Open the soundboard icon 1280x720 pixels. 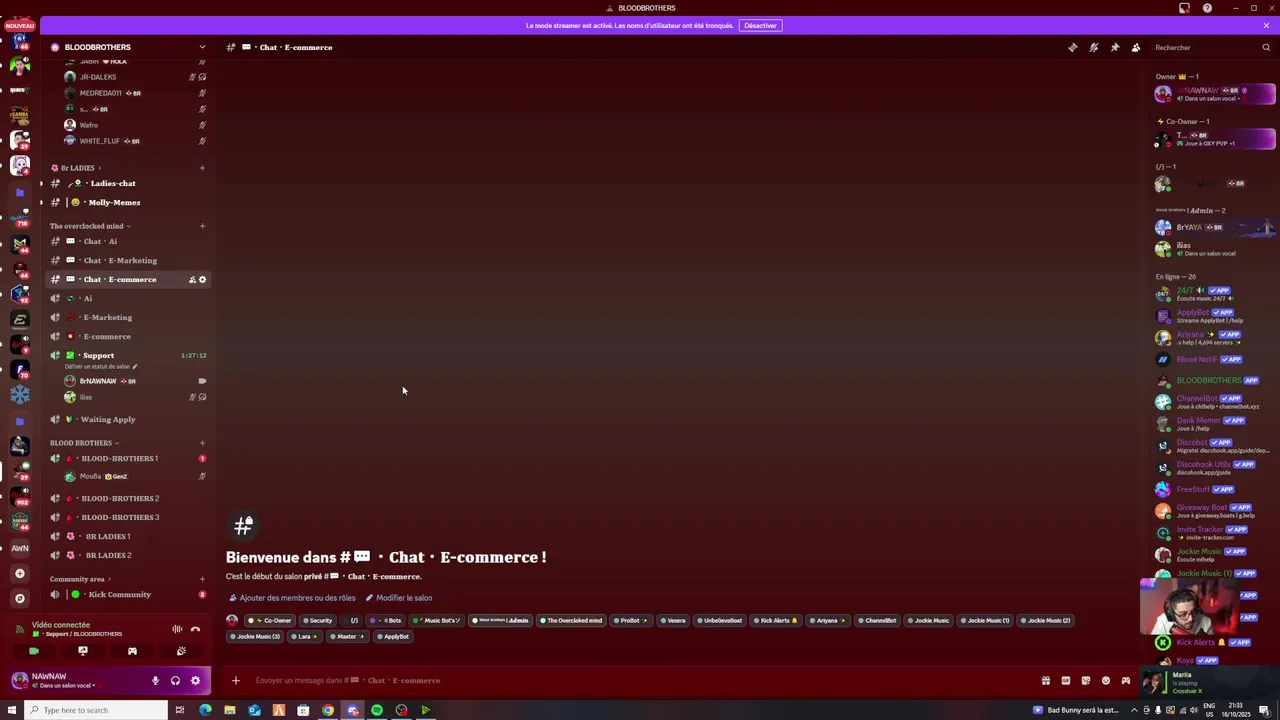pos(181,651)
